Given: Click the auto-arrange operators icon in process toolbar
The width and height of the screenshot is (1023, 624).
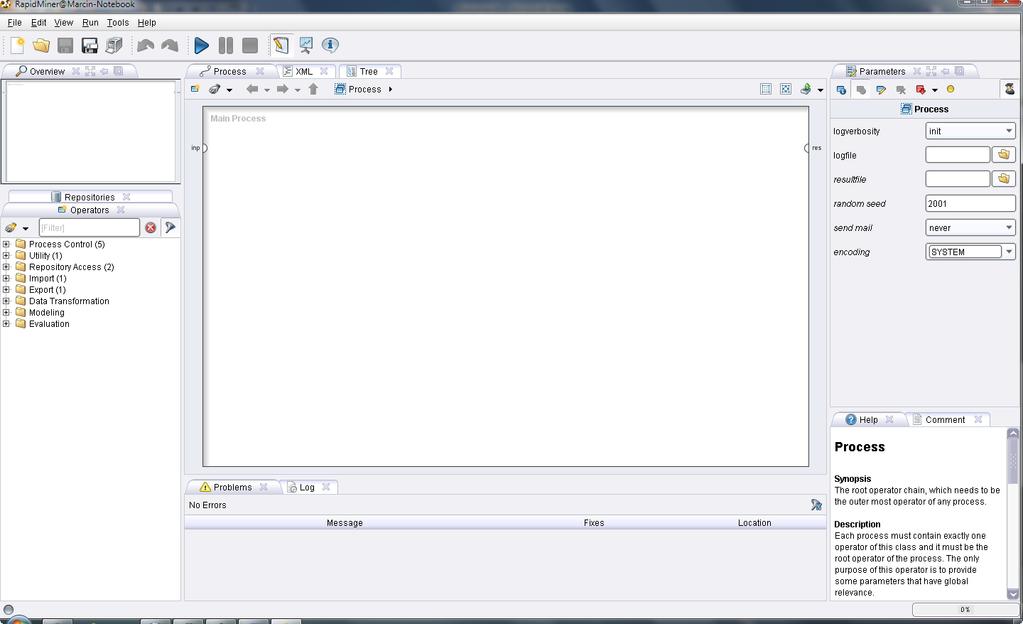Looking at the screenshot, I should [x=766, y=89].
